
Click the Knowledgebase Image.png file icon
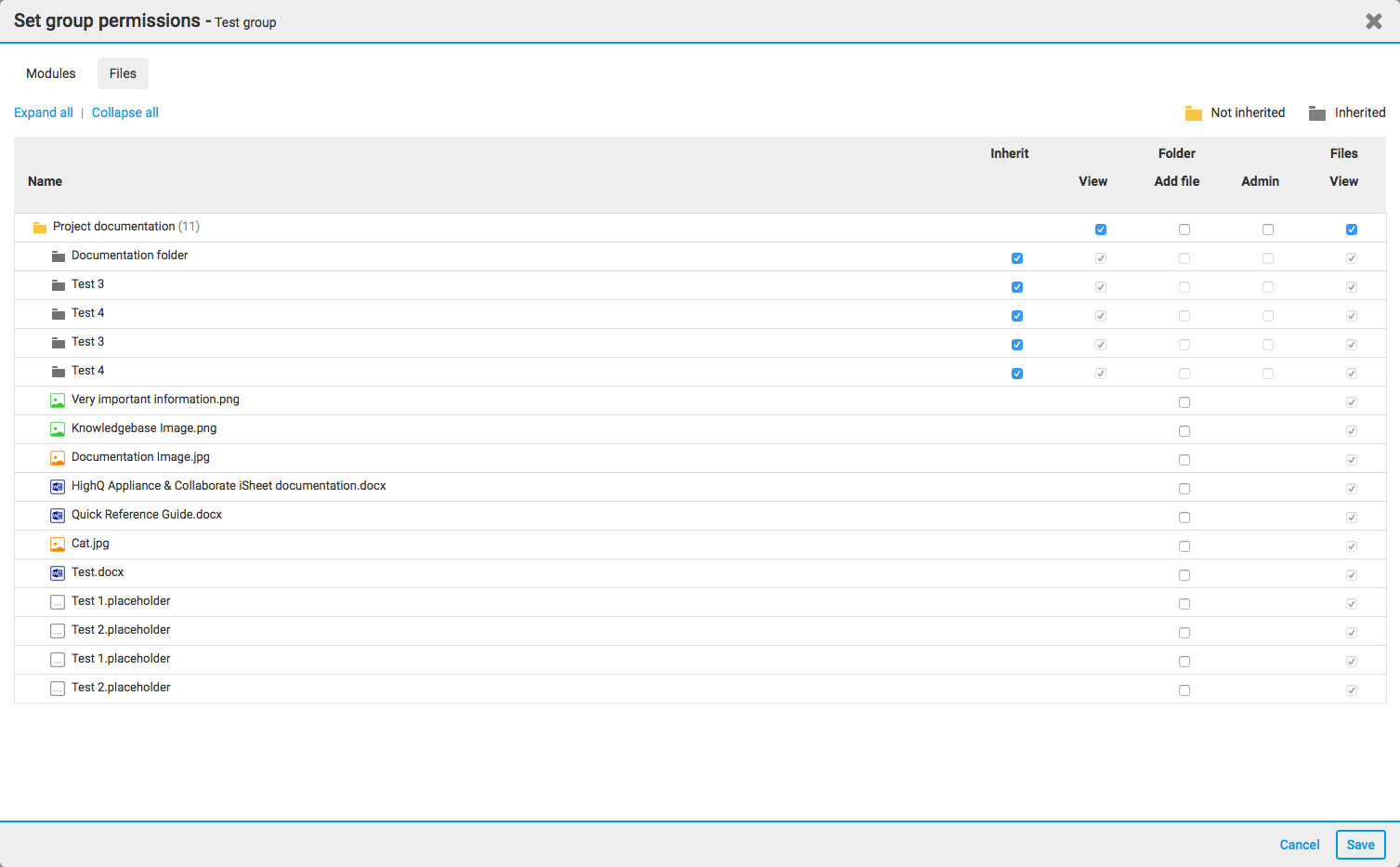[58, 429]
